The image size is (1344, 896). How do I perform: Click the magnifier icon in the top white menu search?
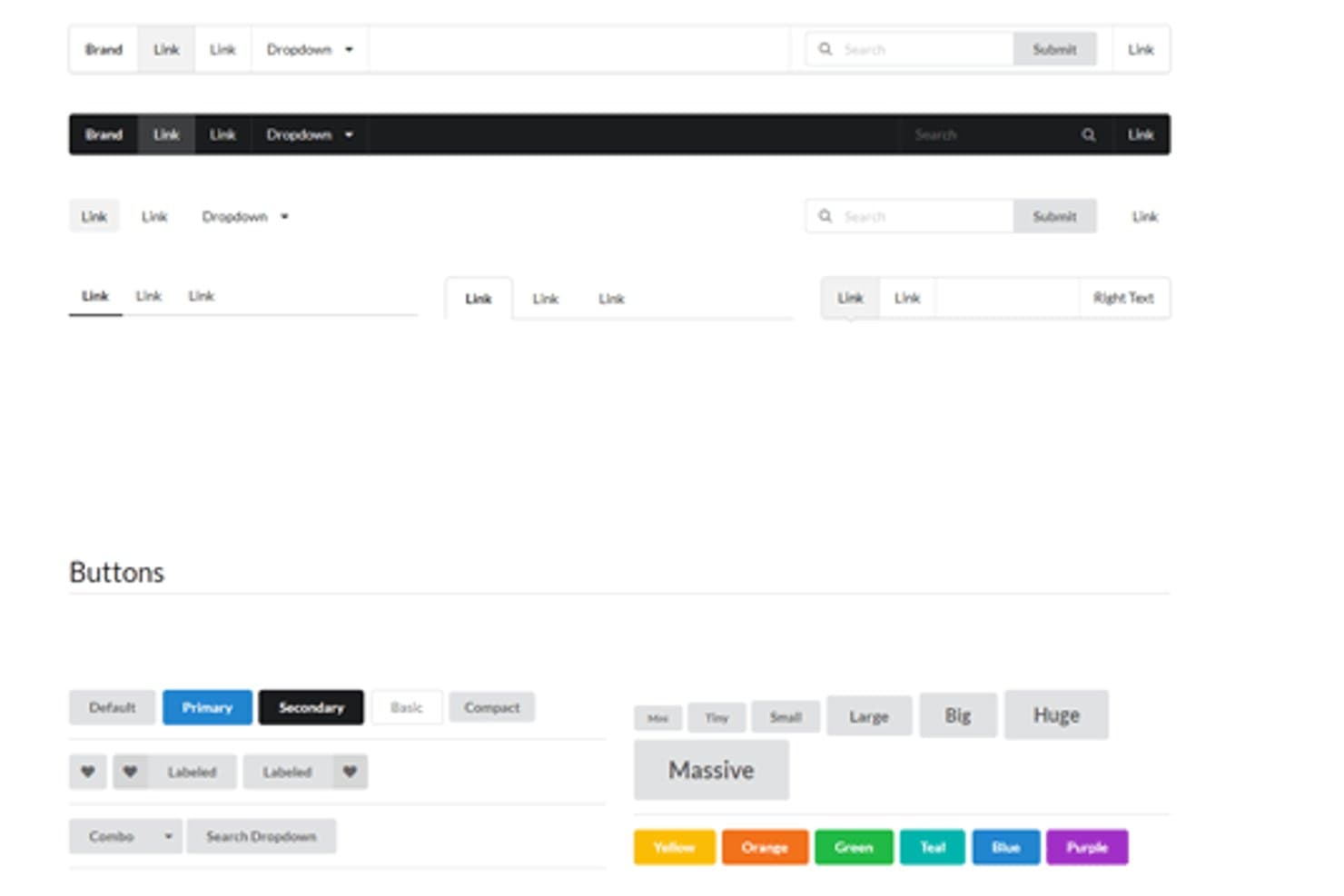[x=825, y=49]
